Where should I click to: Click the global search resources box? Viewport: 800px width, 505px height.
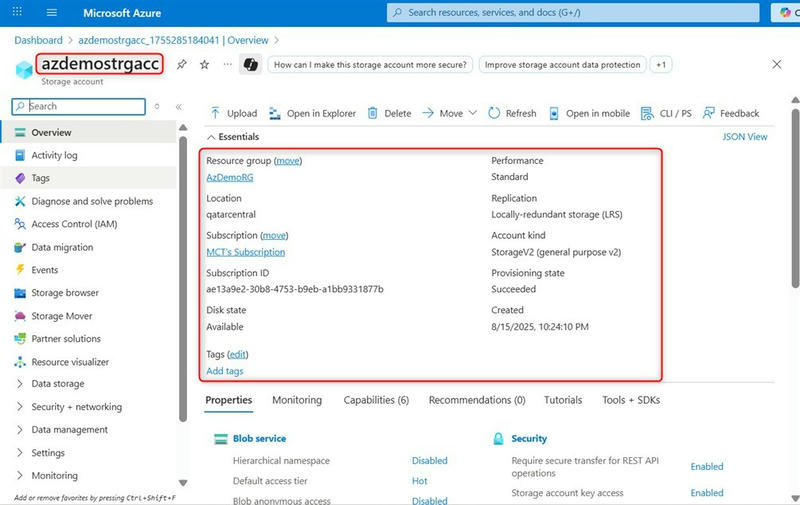point(572,13)
